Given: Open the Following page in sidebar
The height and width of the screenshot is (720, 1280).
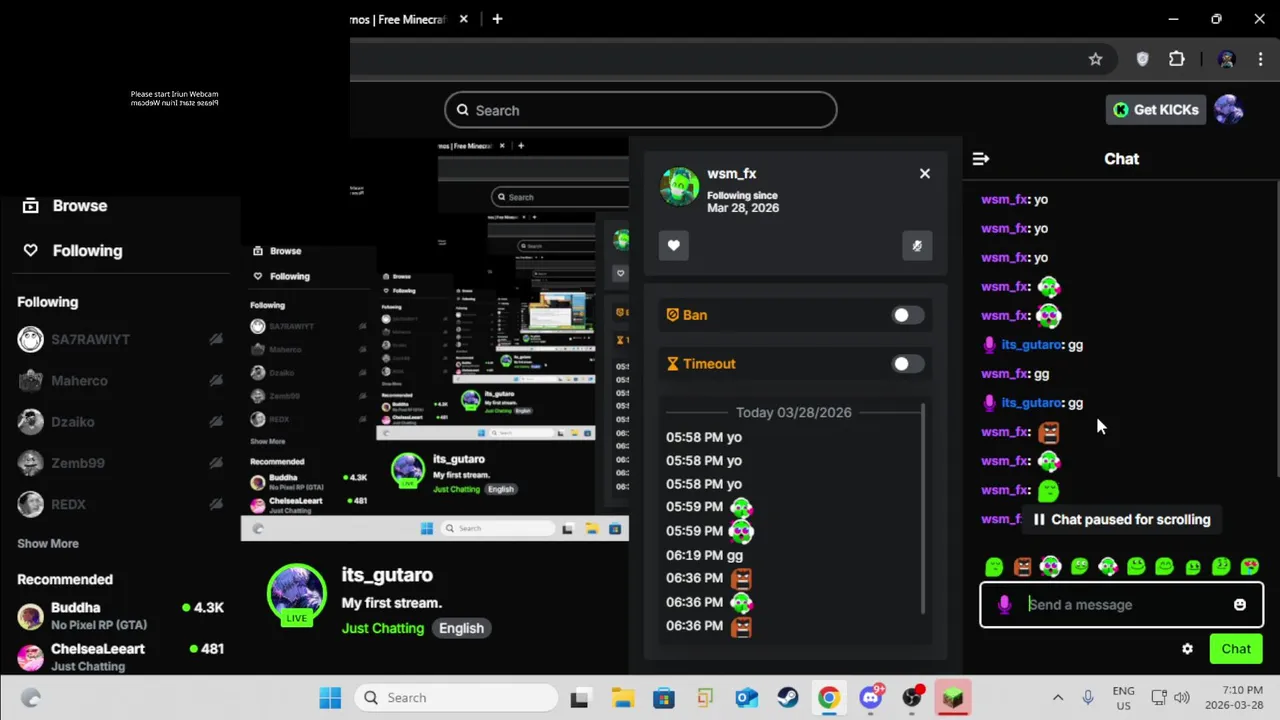Looking at the screenshot, I should [72, 251].
